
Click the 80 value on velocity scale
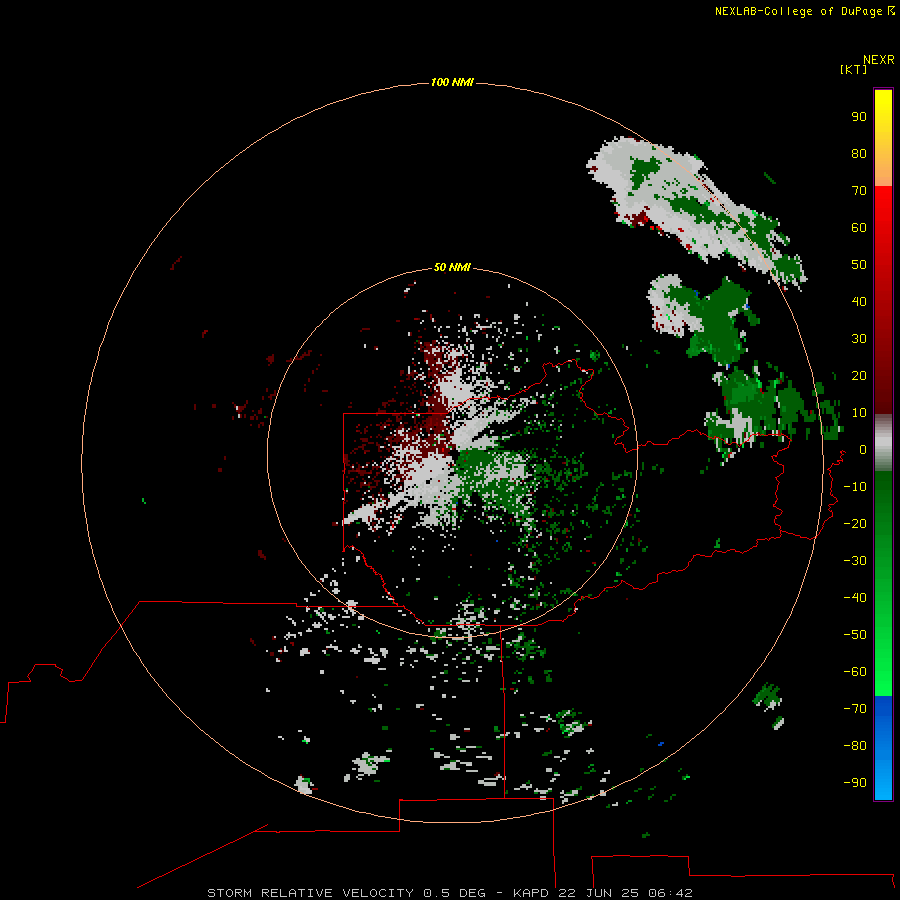point(859,153)
